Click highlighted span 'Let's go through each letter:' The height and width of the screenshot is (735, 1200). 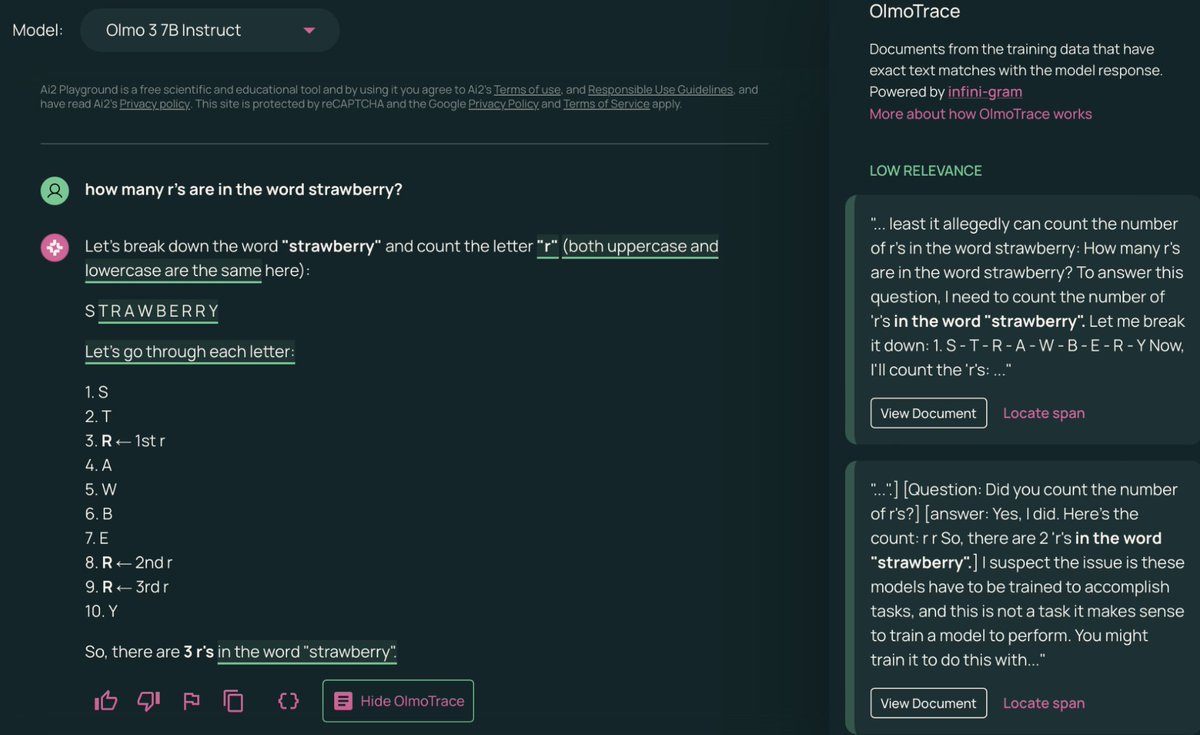pyautogui.click(x=190, y=352)
